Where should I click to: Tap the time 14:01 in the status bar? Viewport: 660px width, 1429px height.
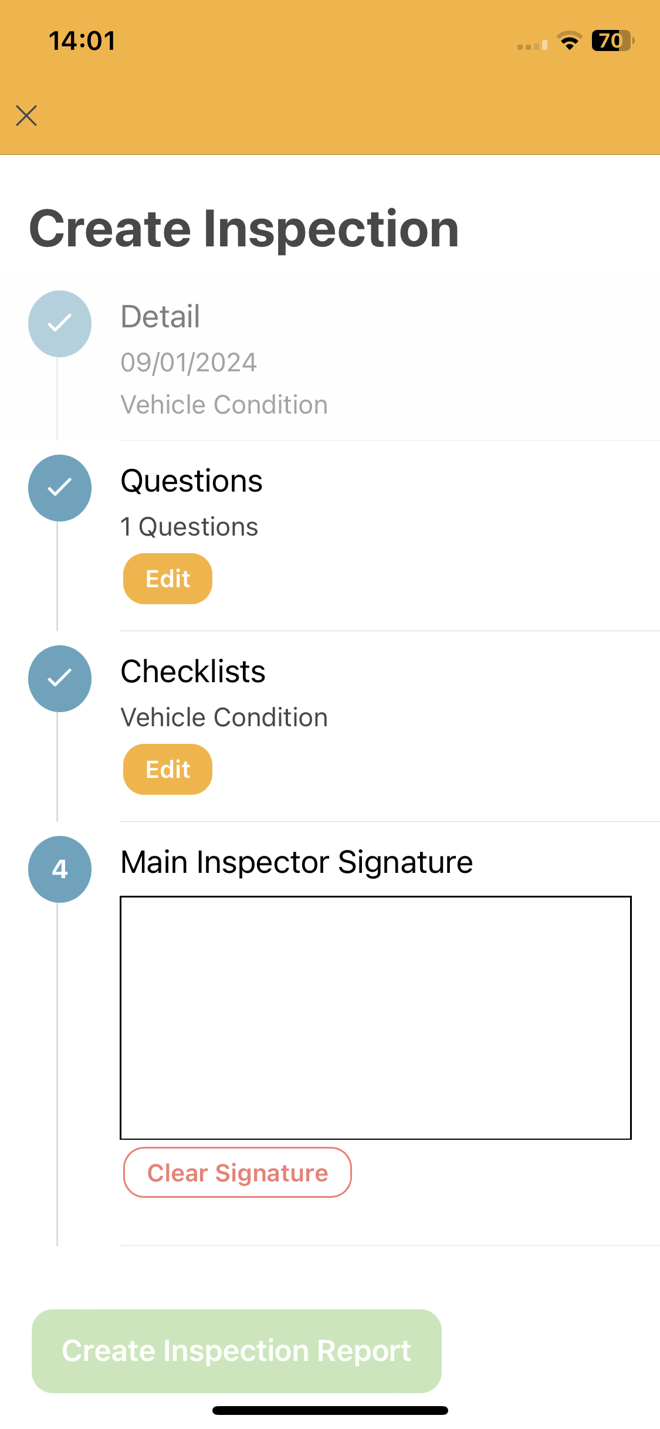(83, 41)
